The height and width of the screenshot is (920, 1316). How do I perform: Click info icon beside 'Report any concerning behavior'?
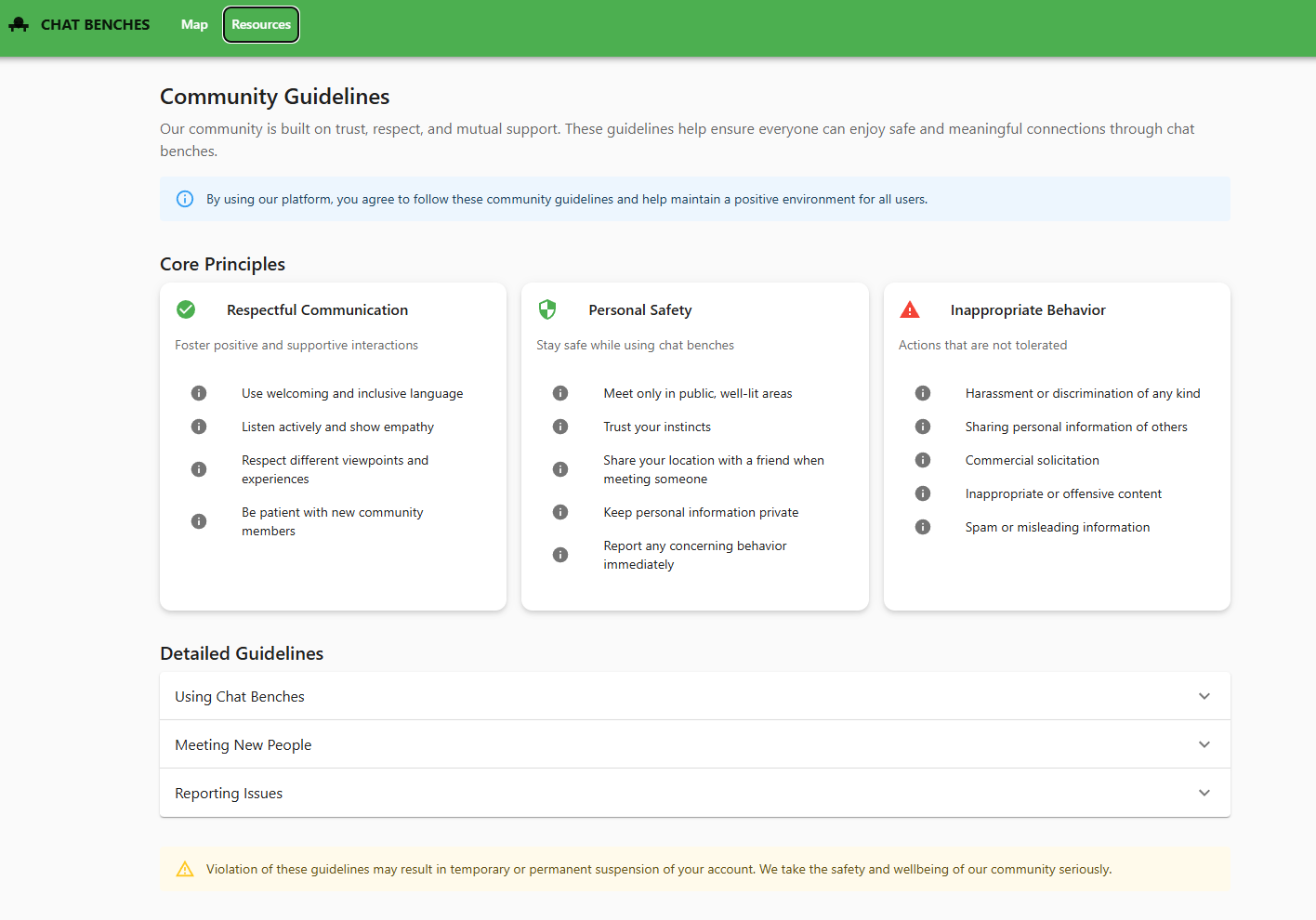tap(560, 555)
